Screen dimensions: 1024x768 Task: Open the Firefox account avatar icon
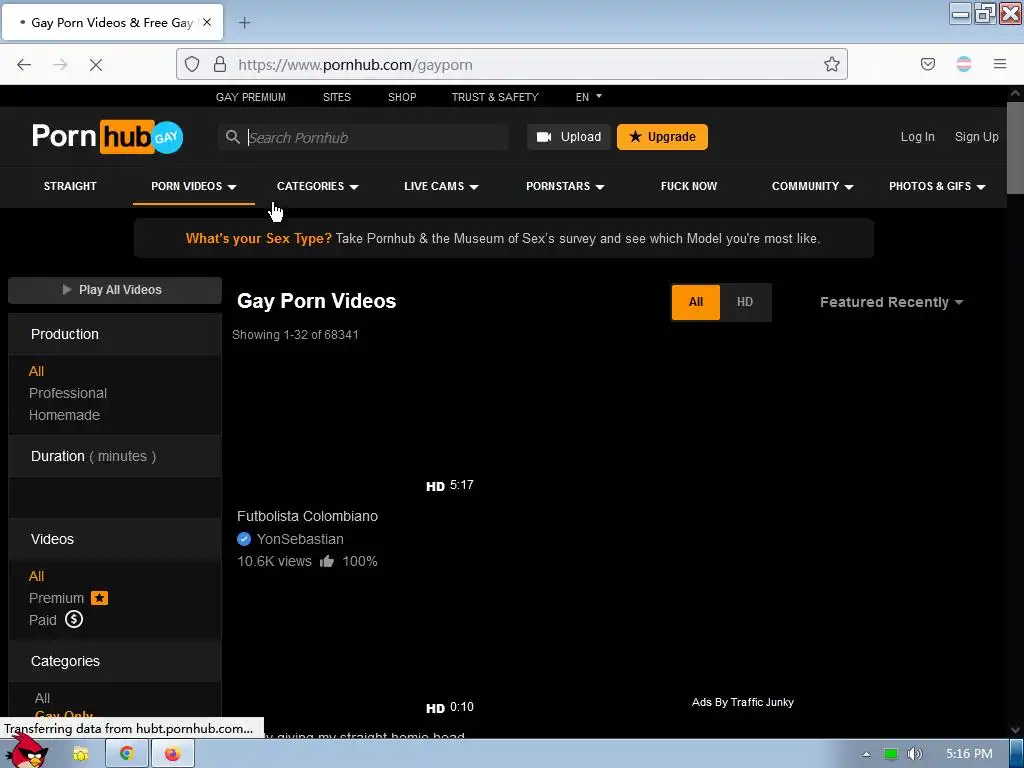coord(964,64)
